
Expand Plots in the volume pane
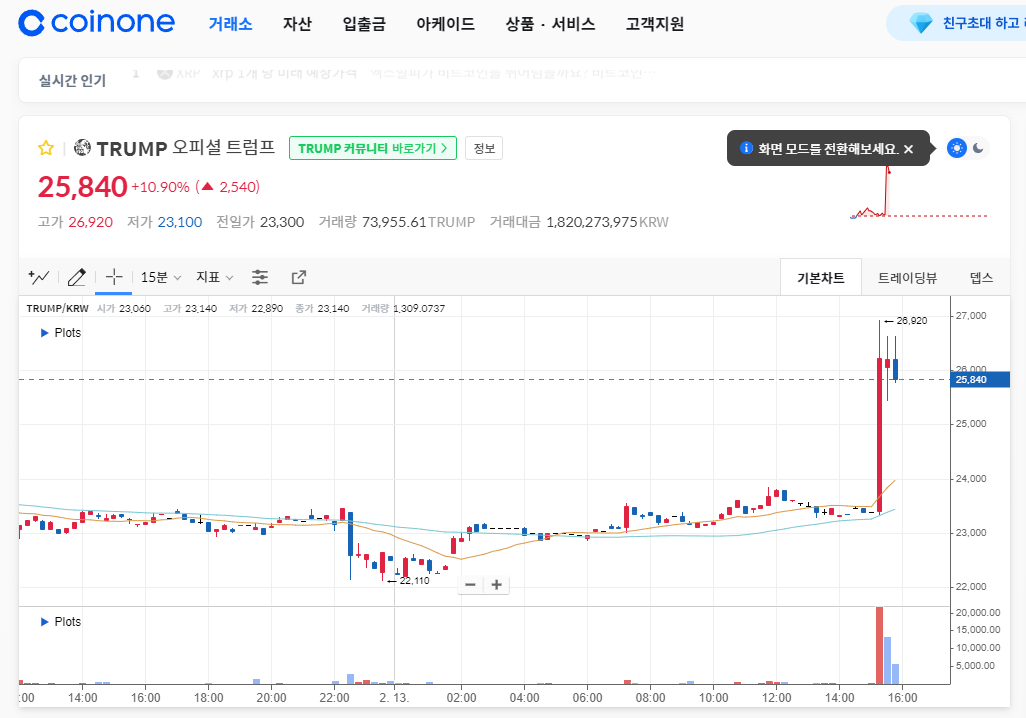pyautogui.click(x=61, y=622)
